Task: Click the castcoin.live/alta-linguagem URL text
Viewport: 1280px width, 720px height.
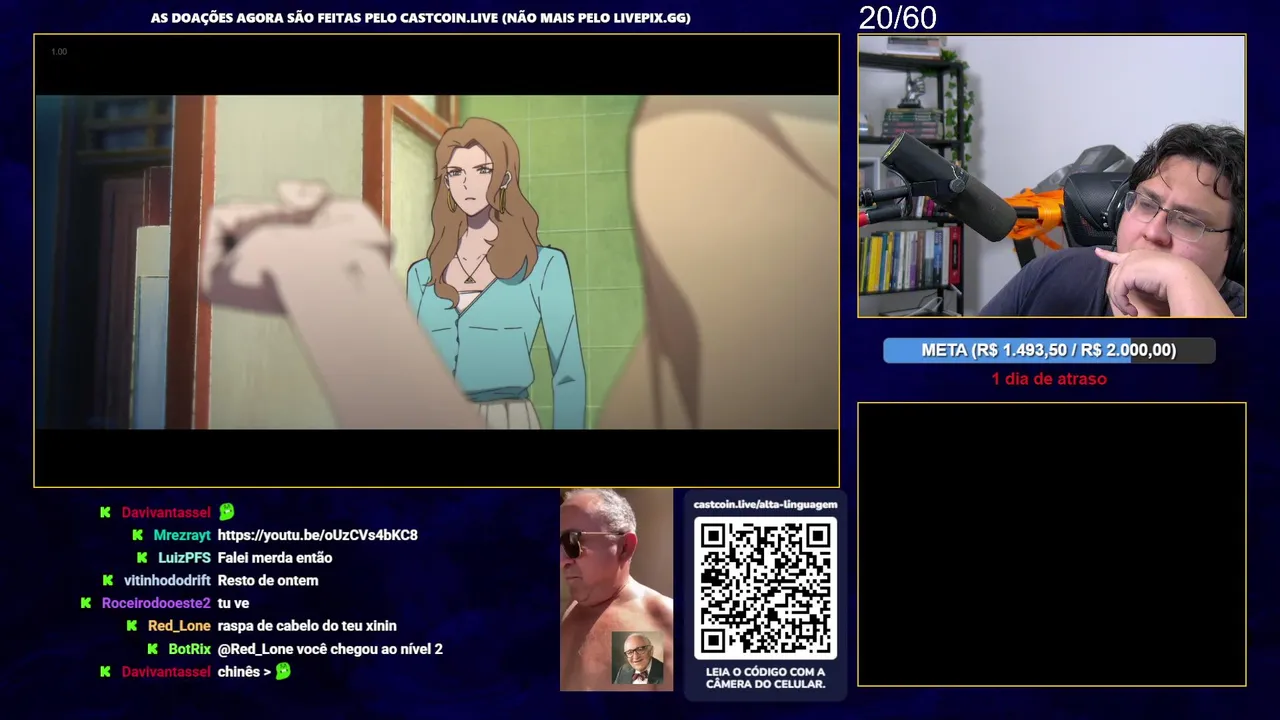Action: click(x=765, y=505)
